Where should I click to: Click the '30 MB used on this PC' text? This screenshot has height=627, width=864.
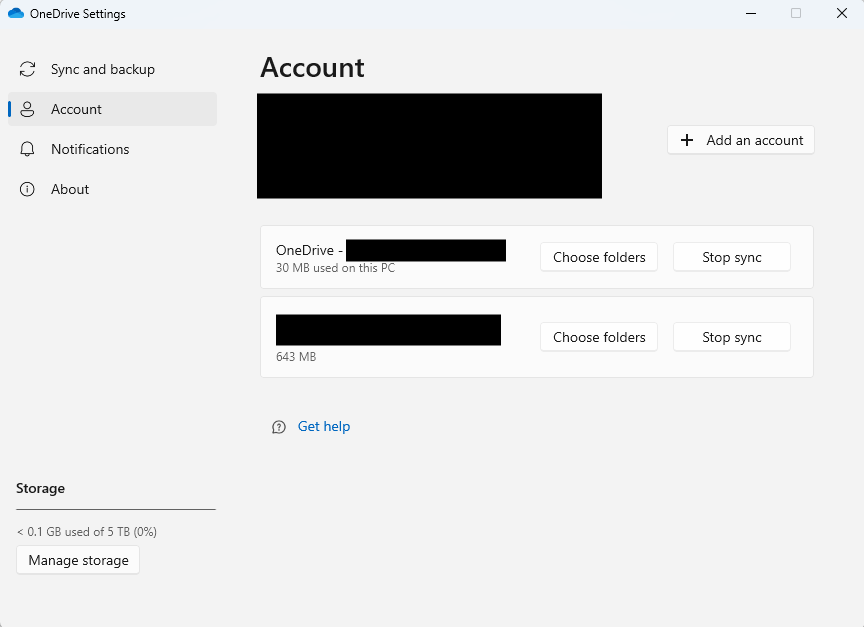point(336,268)
